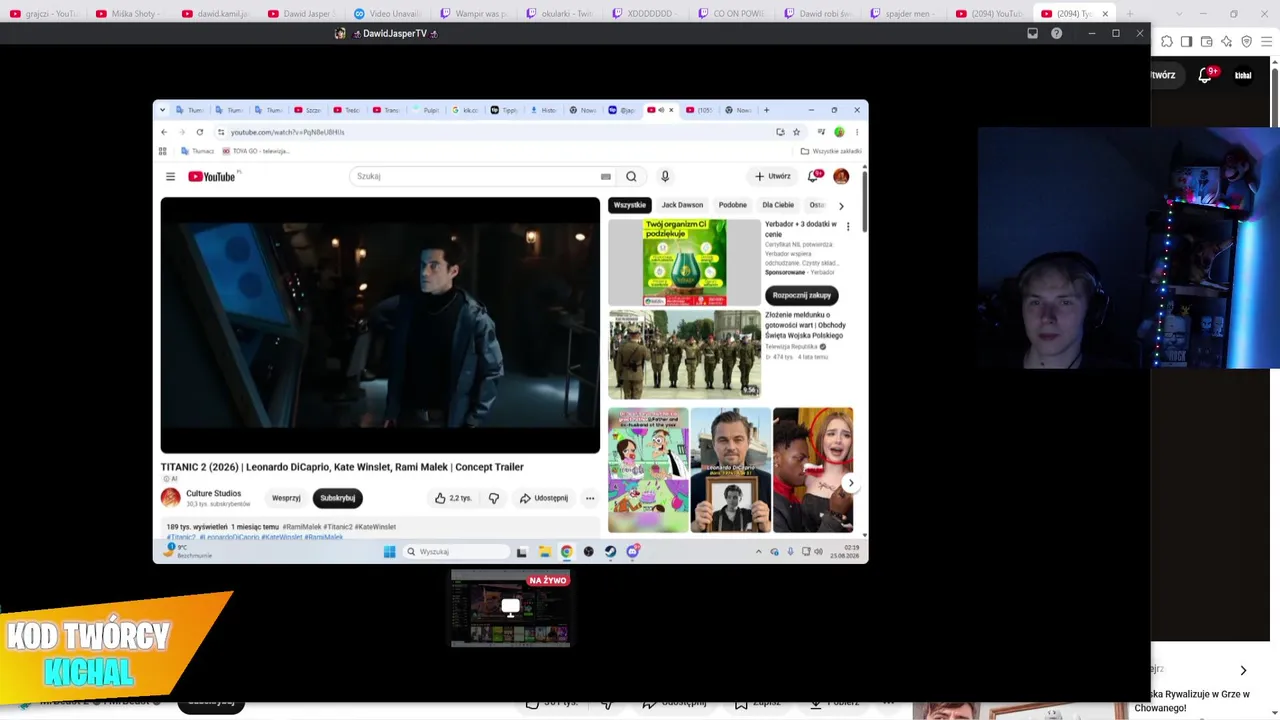Toggle the outer browser's sidebar panel icon

click(x=1186, y=42)
